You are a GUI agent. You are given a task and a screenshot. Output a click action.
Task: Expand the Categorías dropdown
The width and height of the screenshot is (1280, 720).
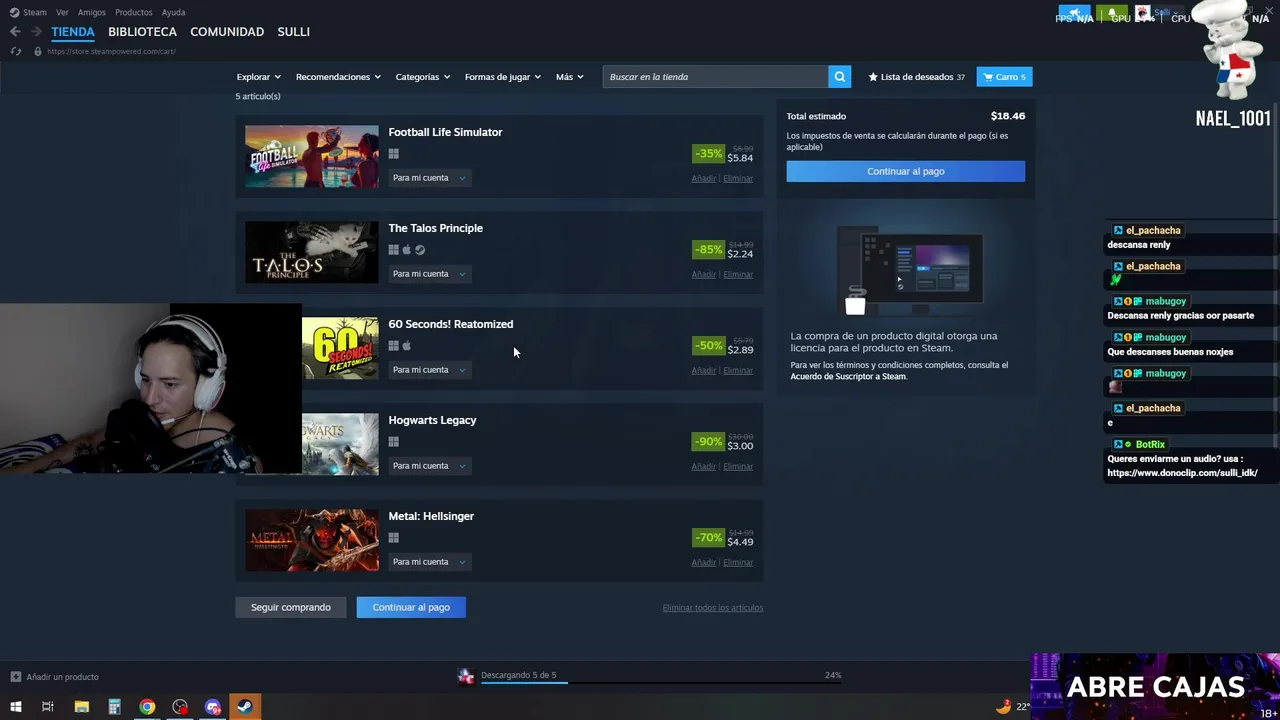tap(422, 77)
